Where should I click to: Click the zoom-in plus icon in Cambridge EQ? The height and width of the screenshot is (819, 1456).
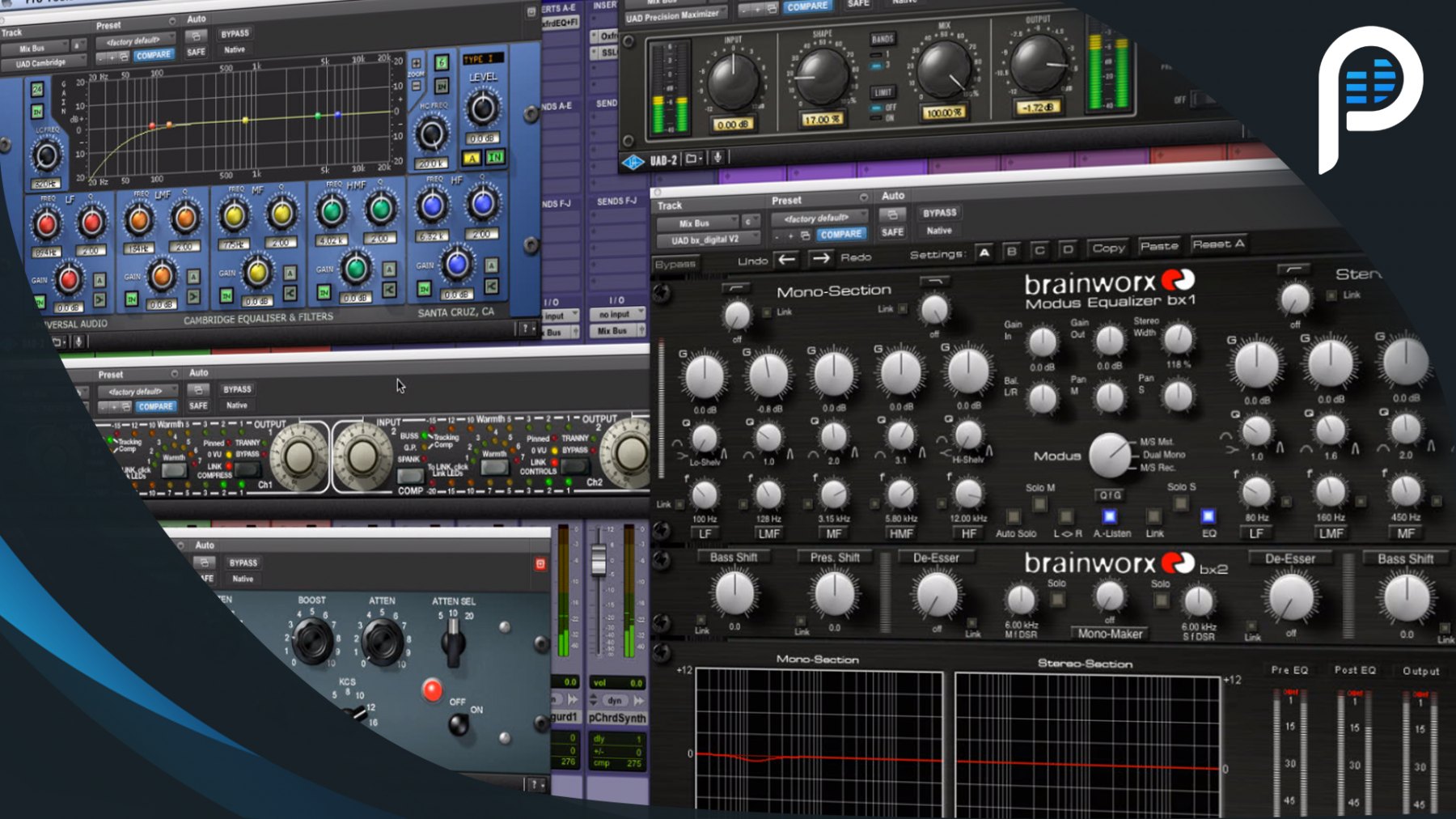(417, 63)
